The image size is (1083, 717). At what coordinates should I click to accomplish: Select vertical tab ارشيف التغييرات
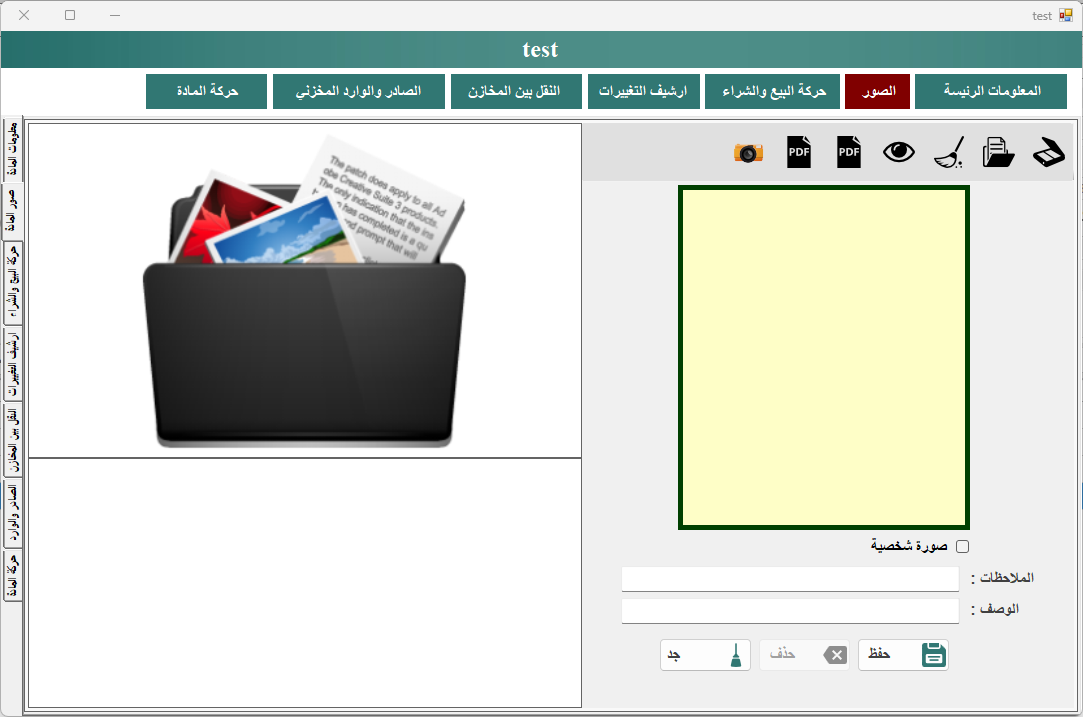[x=12, y=365]
